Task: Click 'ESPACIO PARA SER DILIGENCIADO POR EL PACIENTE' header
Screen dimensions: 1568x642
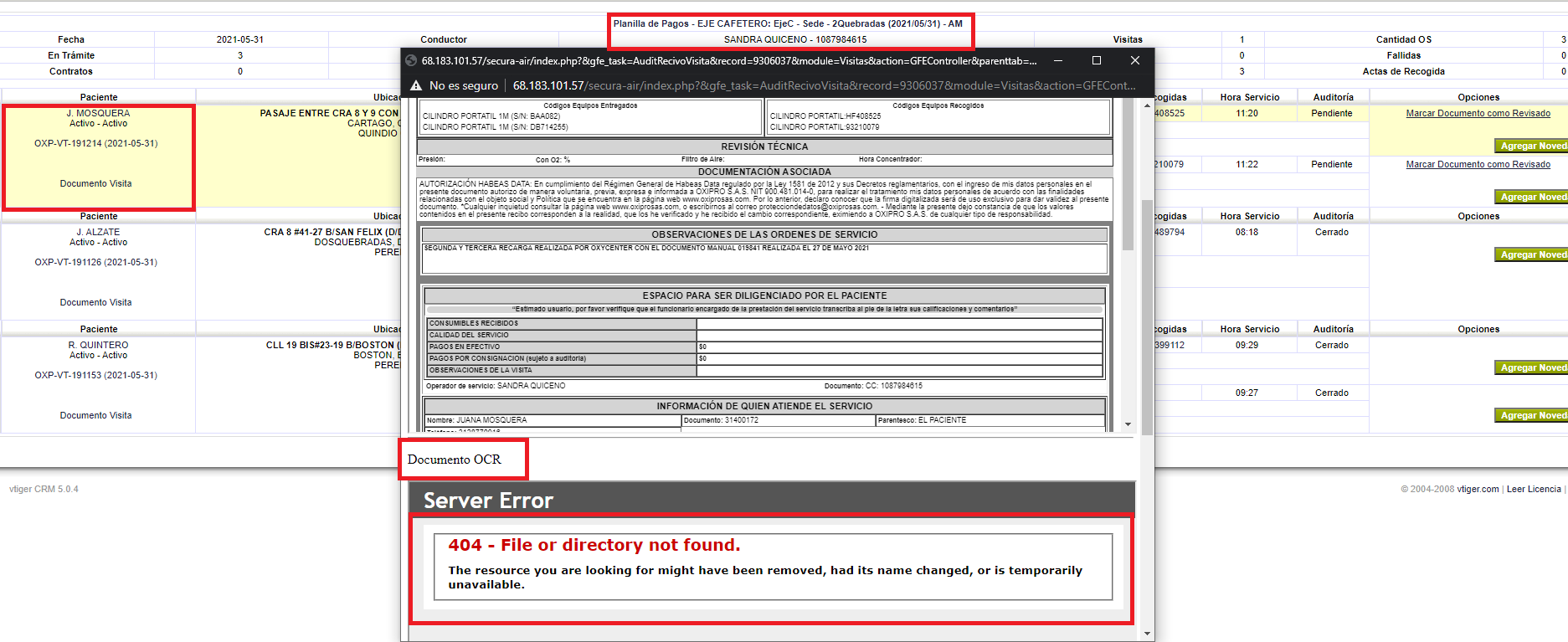Action: point(764,295)
